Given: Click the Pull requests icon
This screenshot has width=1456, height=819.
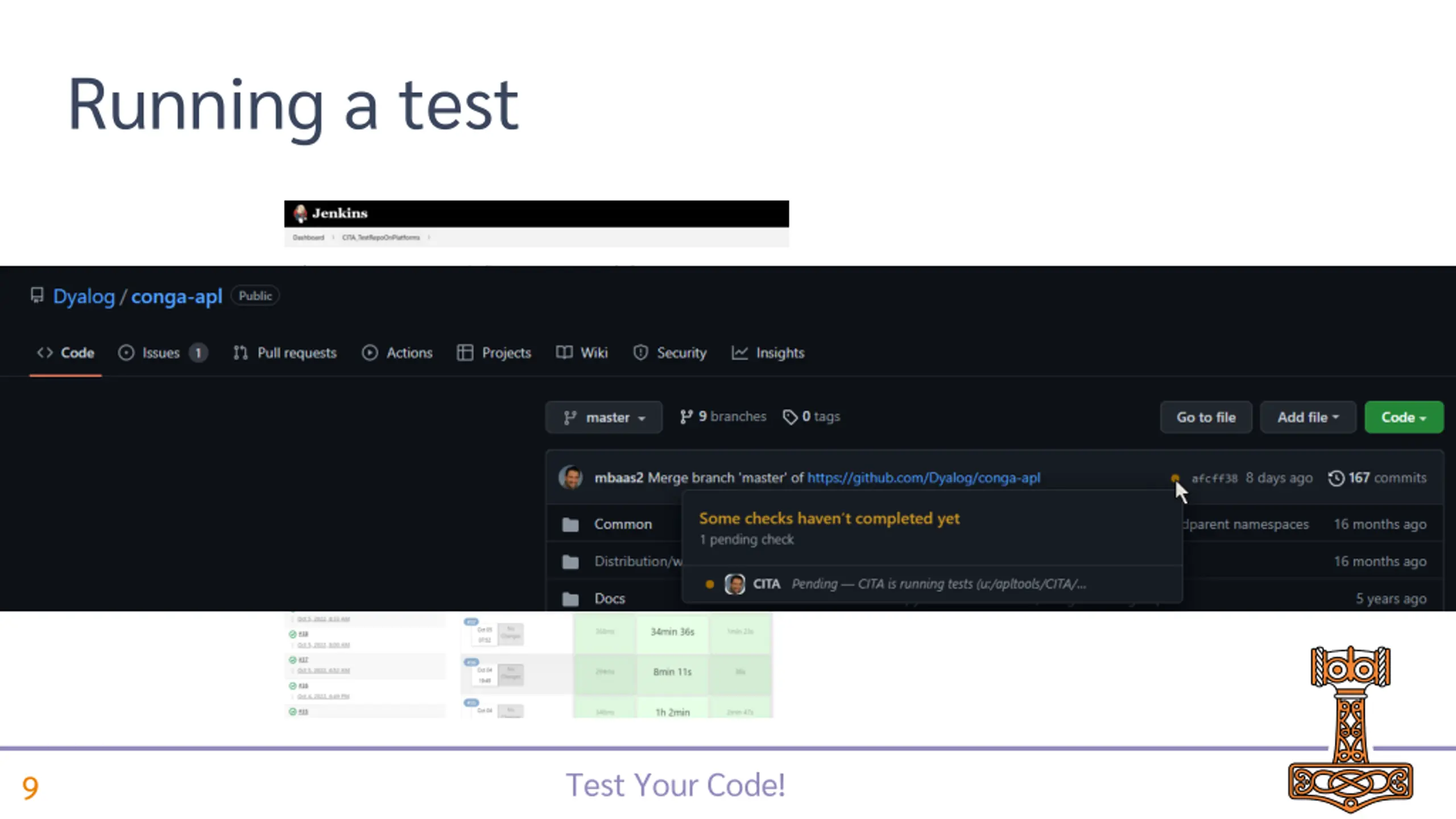Looking at the screenshot, I should [241, 353].
